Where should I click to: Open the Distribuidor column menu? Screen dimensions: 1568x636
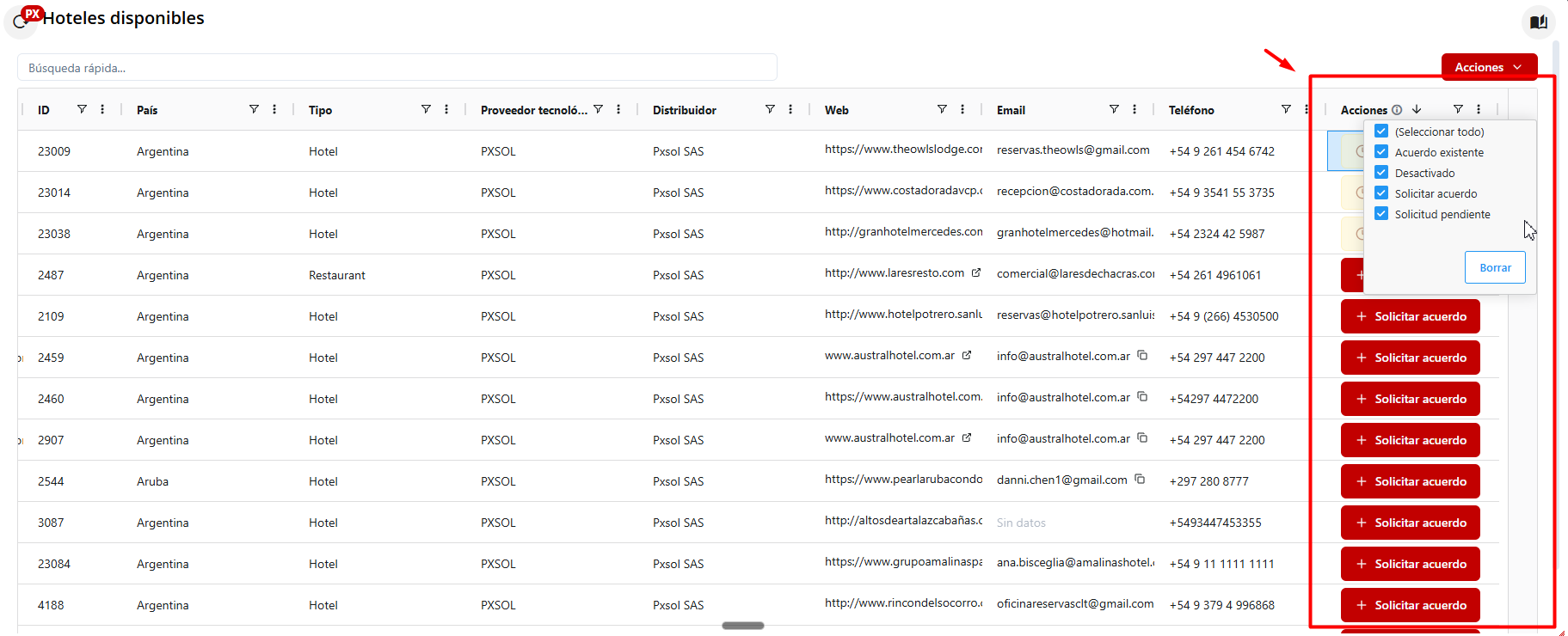[790, 109]
